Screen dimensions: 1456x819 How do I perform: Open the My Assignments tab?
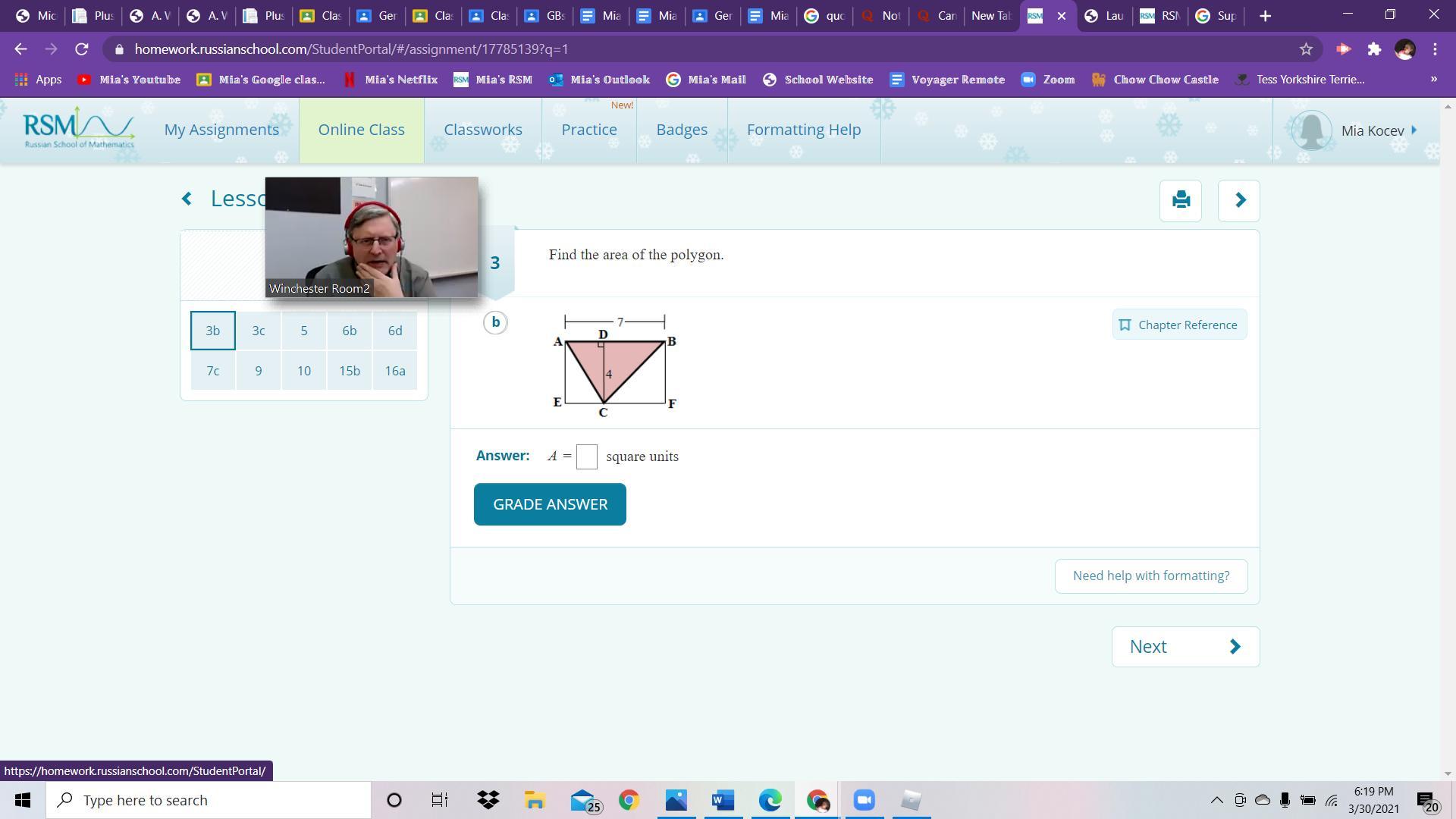(221, 130)
